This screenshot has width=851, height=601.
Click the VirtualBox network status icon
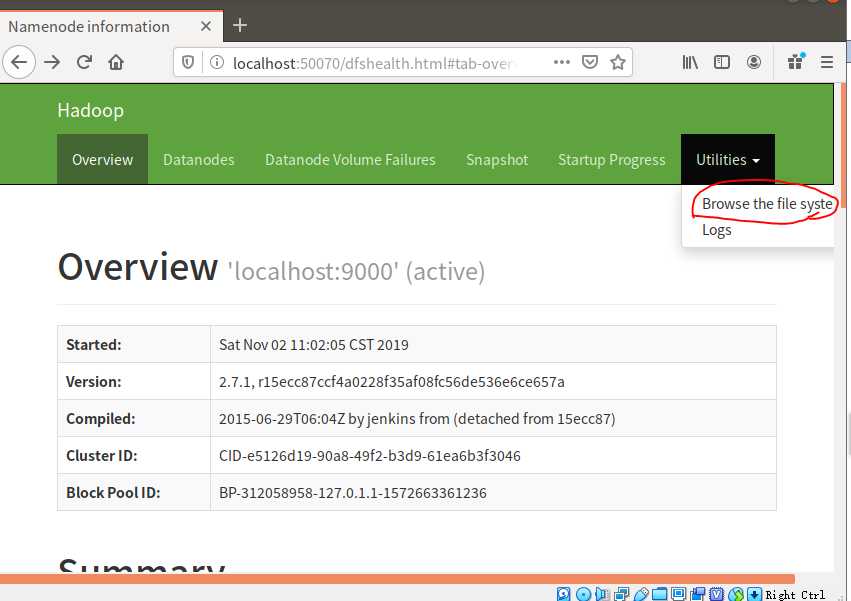[x=622, y=594]
